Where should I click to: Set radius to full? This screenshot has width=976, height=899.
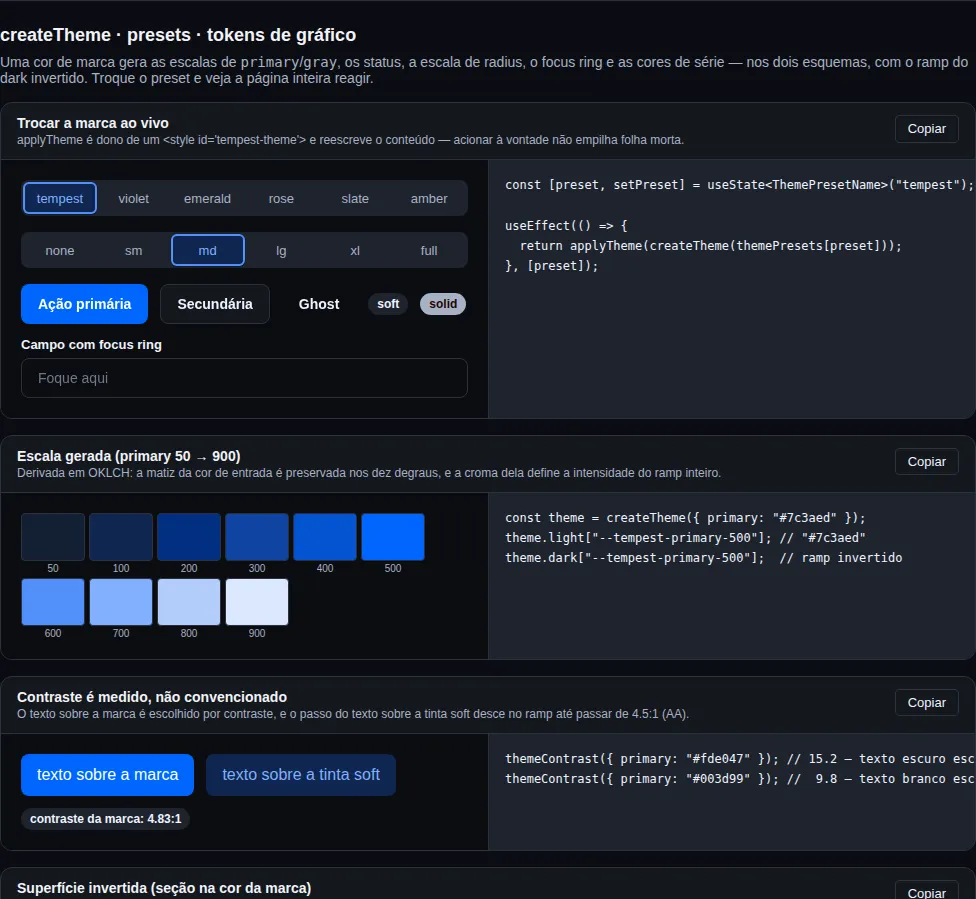pyautogui.click(x=429, y=250)
